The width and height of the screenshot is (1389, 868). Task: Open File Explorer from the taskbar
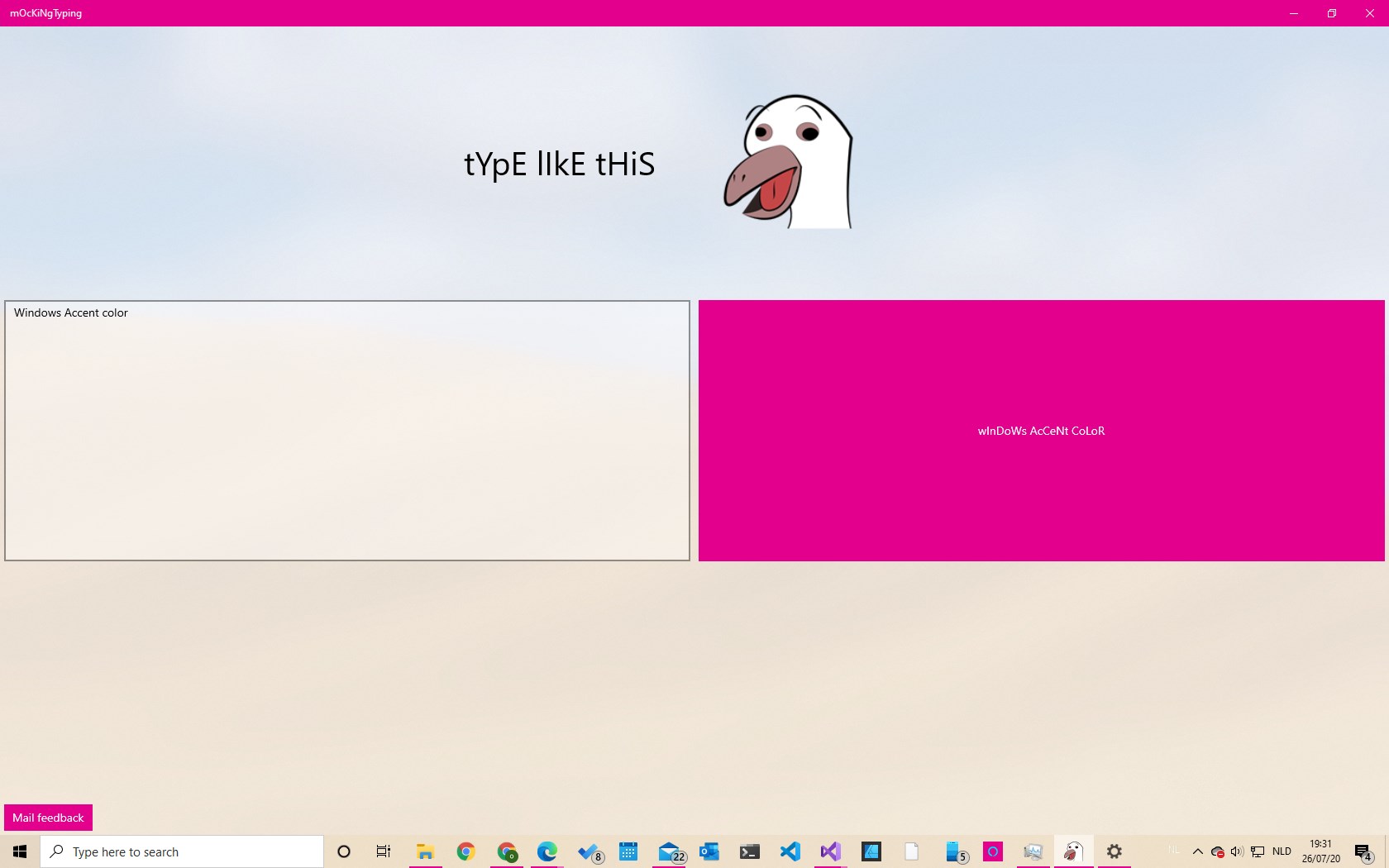coord(426,851)
